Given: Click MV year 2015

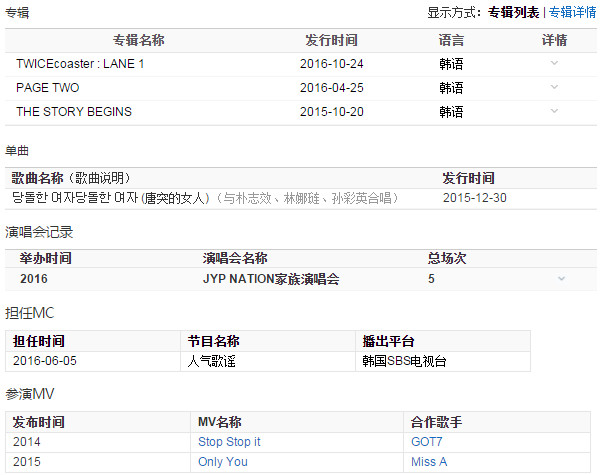Looking at the screenshot, I should tap(26, 462).
